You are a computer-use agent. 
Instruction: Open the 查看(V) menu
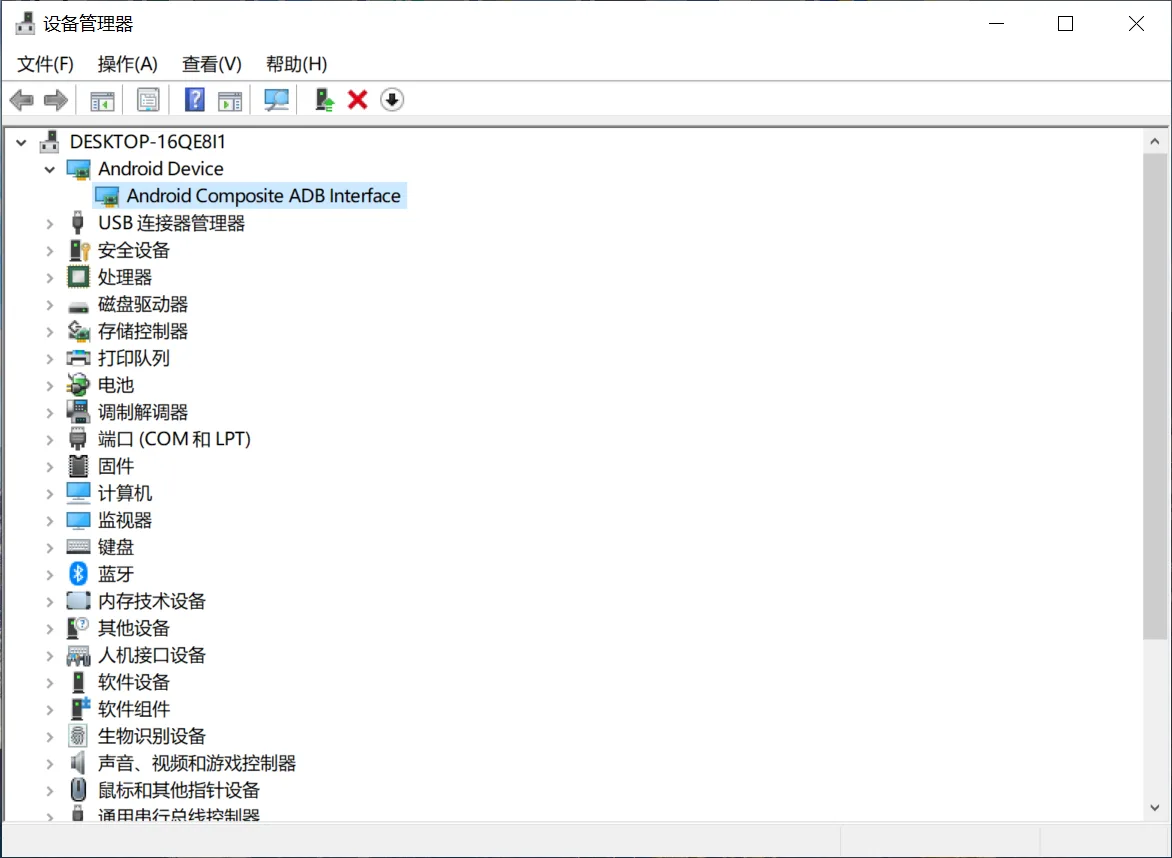click(212, 64)
